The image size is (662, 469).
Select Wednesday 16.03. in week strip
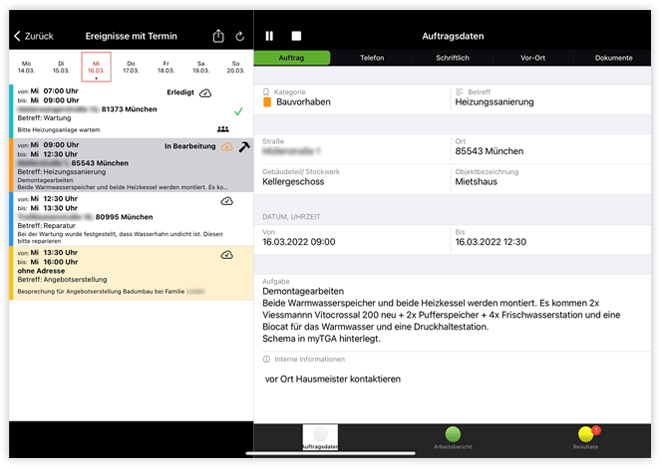click(96, 67)
